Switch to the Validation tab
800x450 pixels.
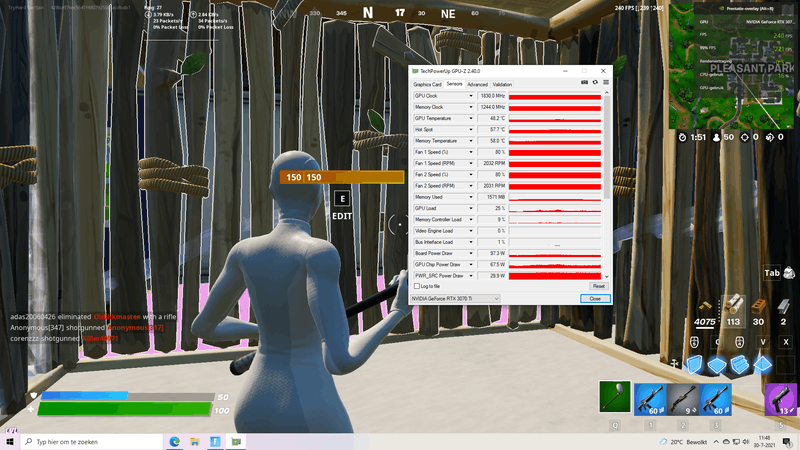[x=502, y=85]
